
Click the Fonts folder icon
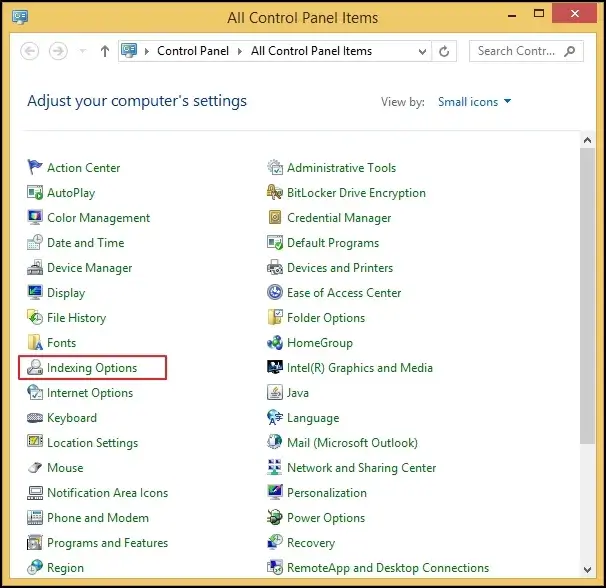coord(35,343)
